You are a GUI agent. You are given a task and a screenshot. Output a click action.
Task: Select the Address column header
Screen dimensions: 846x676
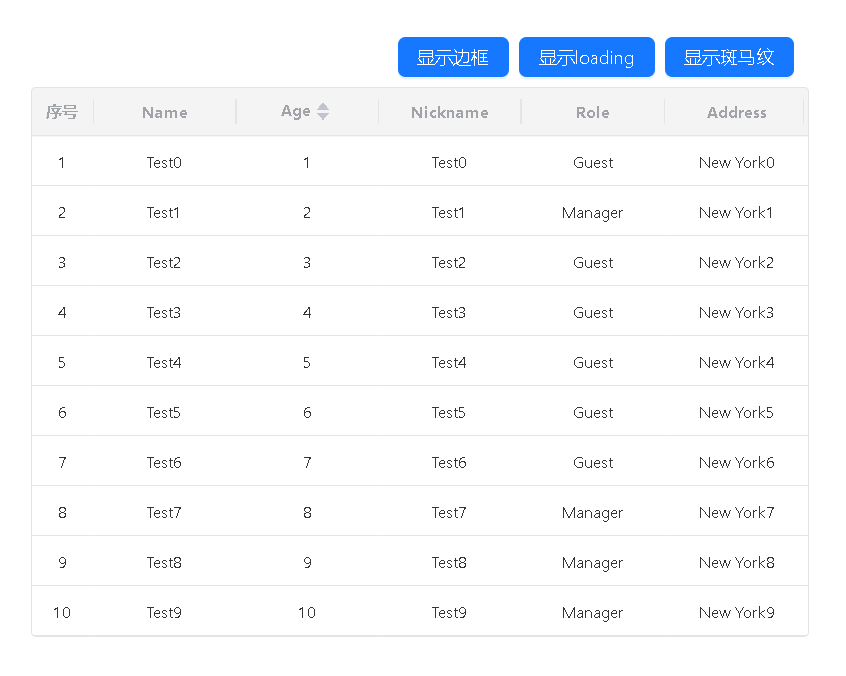736,112
